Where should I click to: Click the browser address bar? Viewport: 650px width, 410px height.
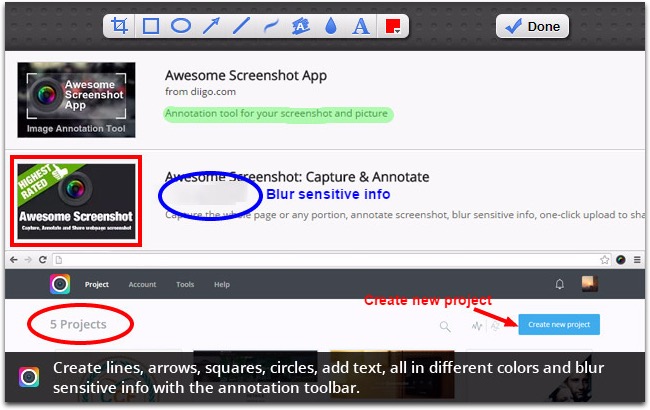click(332, 260)
